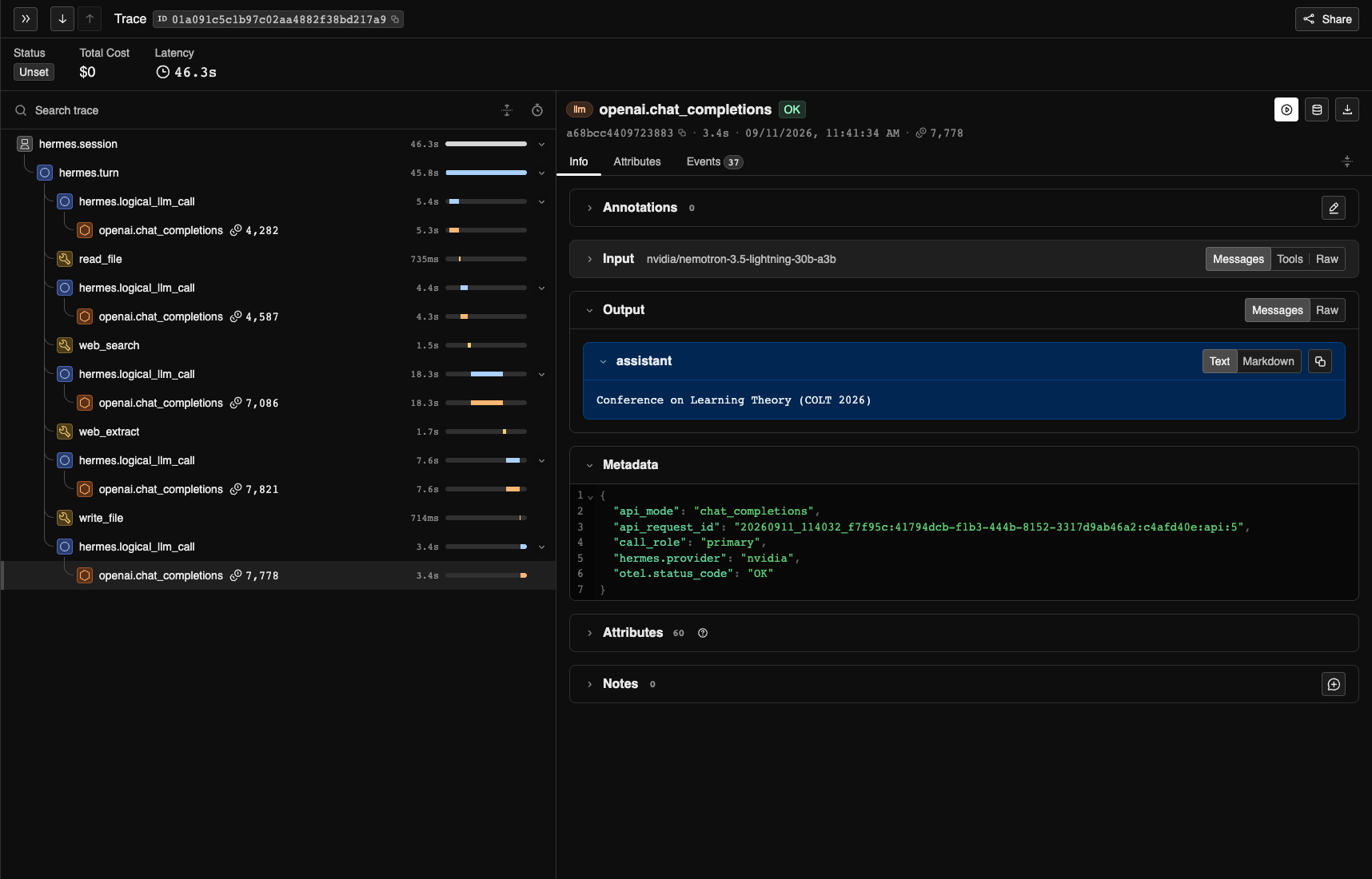Image resolution: width=1372 pixels, height=879 pixels.
Task: Open span in playground icon
Action: (x=1286, y=109)
